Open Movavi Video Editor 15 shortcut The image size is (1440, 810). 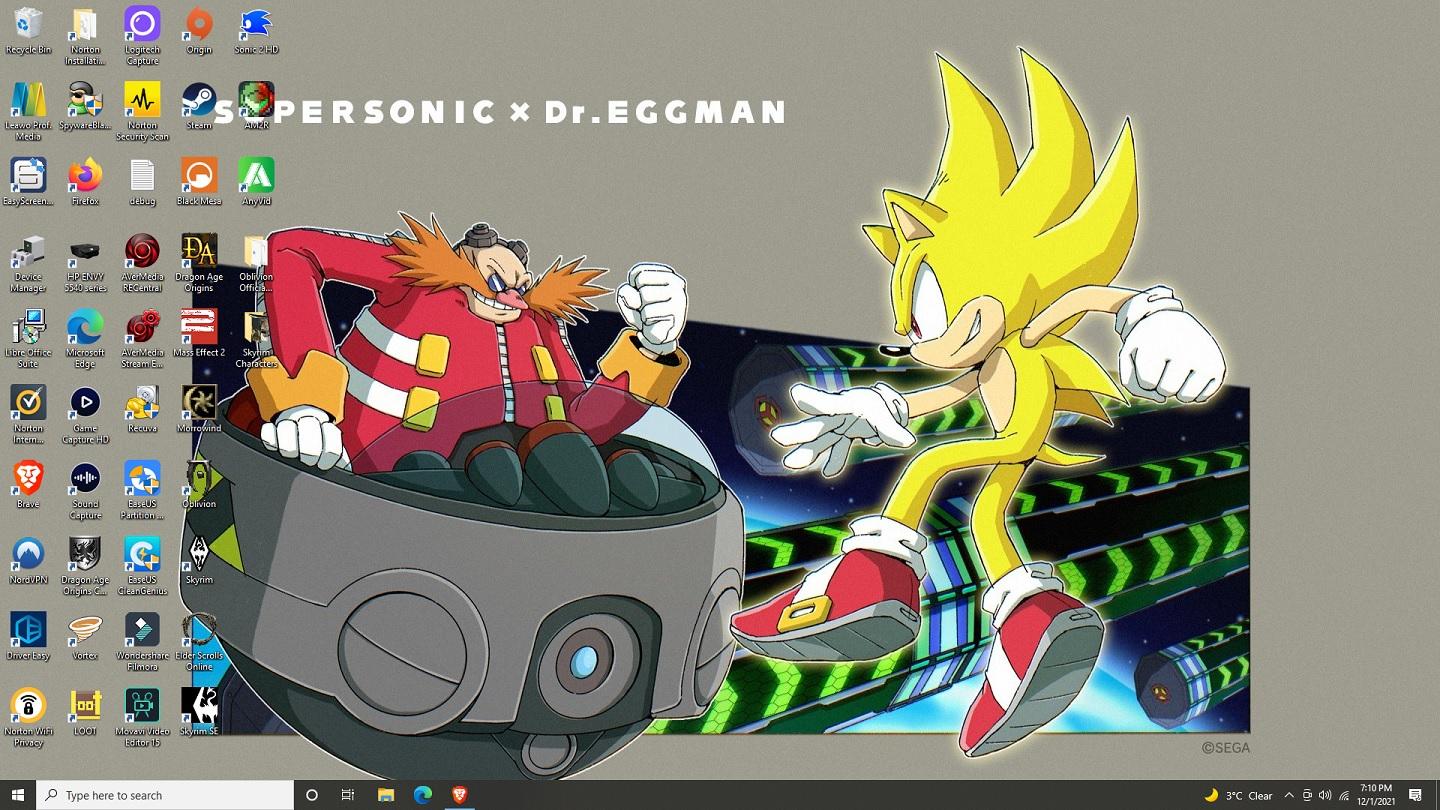(142, 719)
